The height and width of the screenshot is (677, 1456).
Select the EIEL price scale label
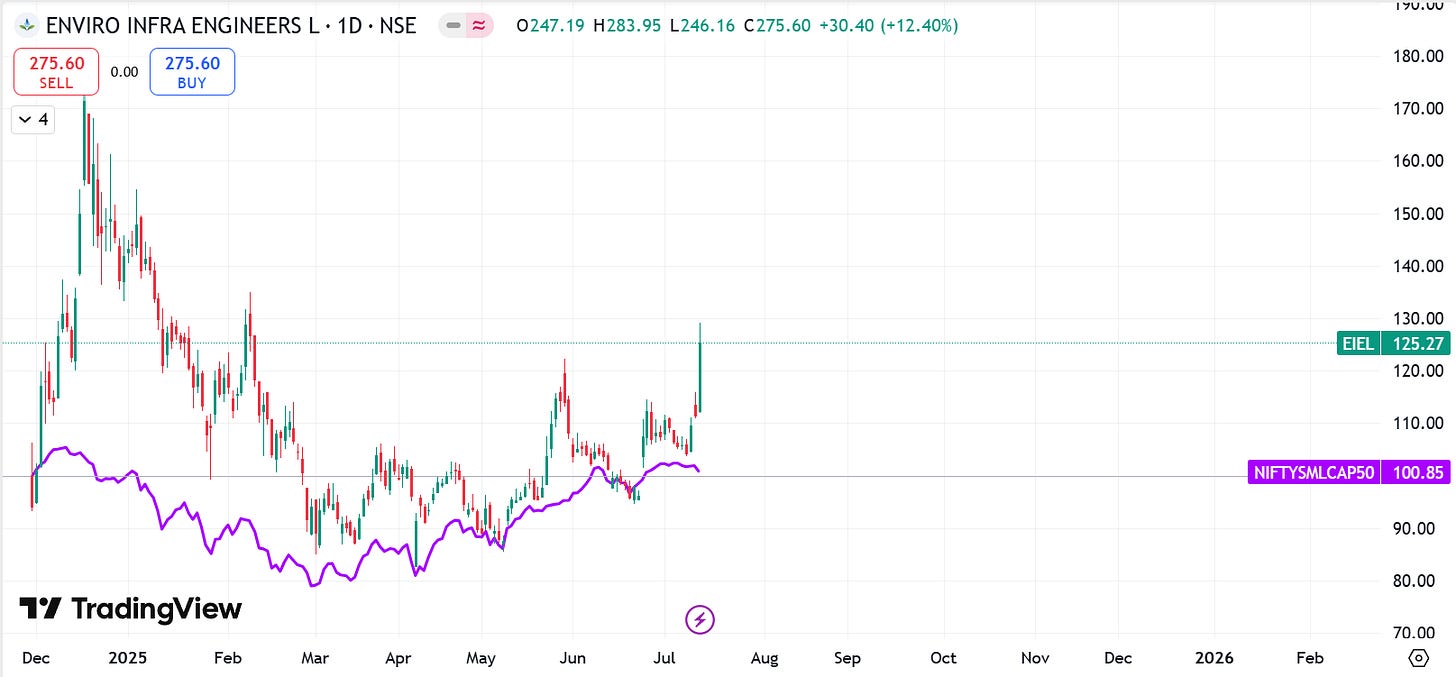coord(1358,344)
